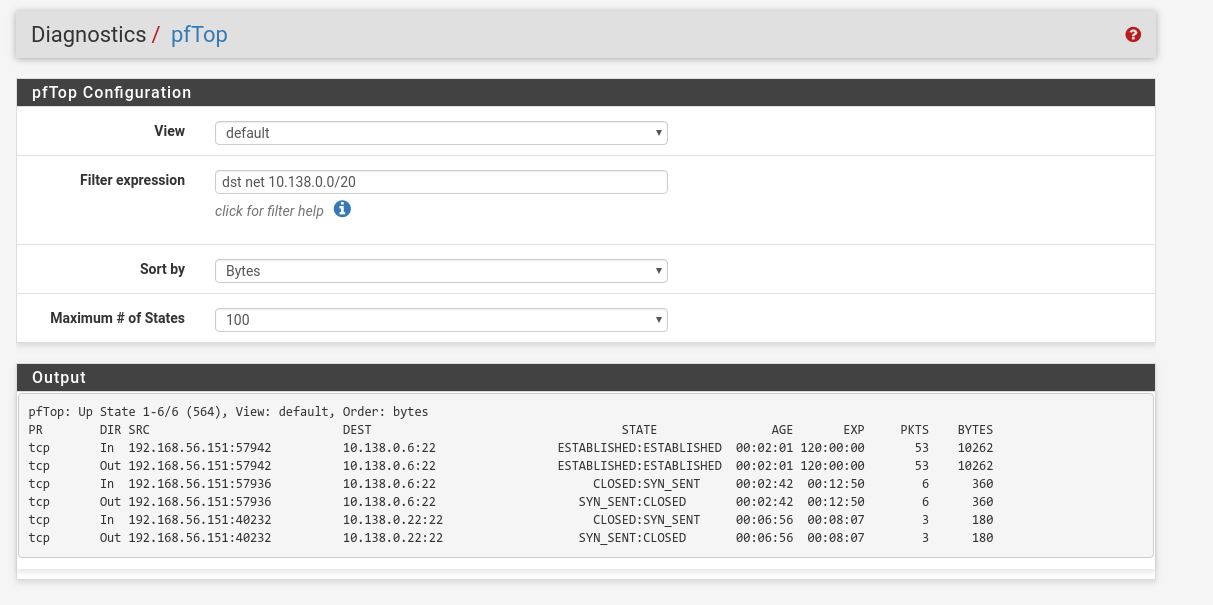This screenshot has width=1213, height=605.
Task: Go to Diagnostics breadcrumb
Action: click(89, 35)
